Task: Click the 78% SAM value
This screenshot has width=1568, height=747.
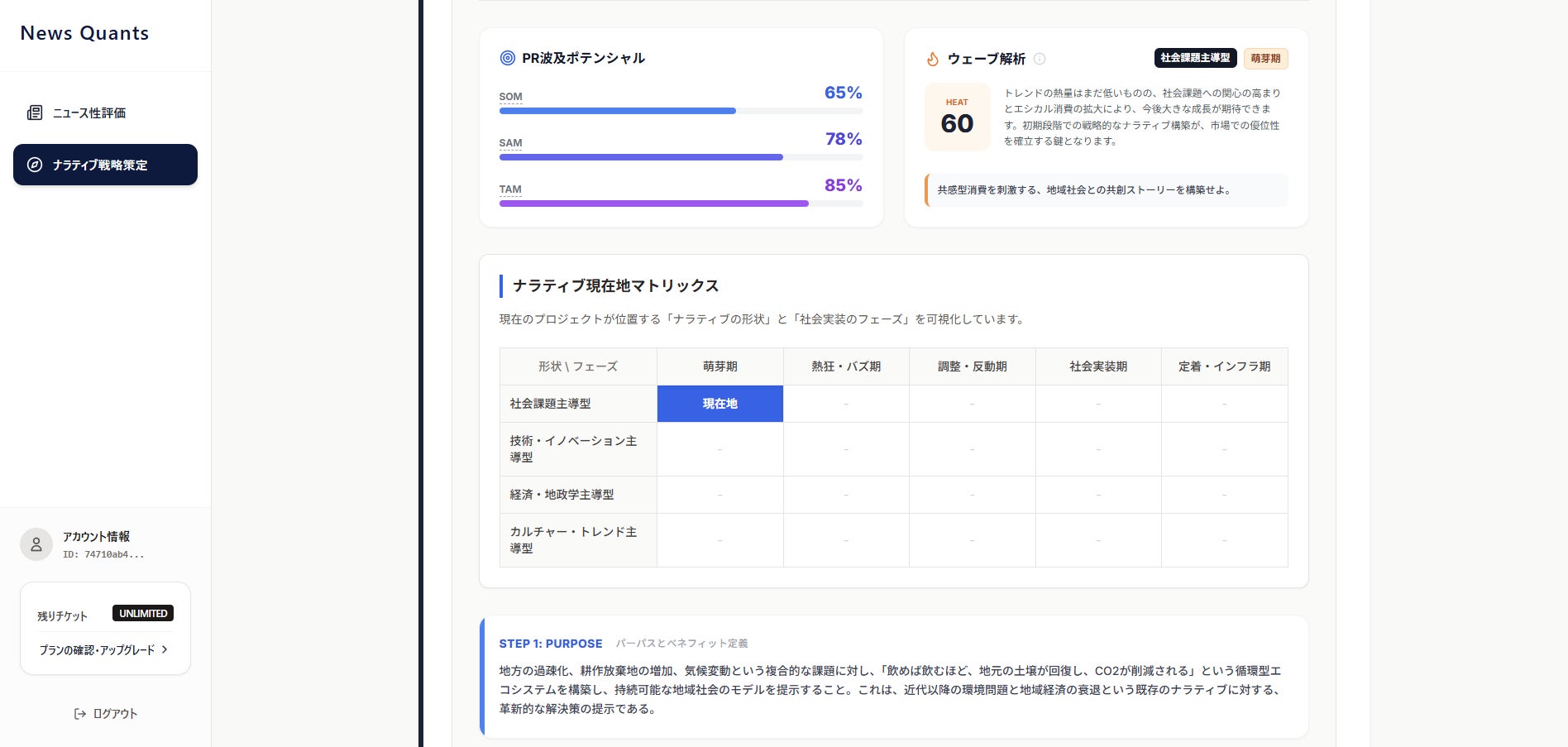Action: [x=844, y=139]
